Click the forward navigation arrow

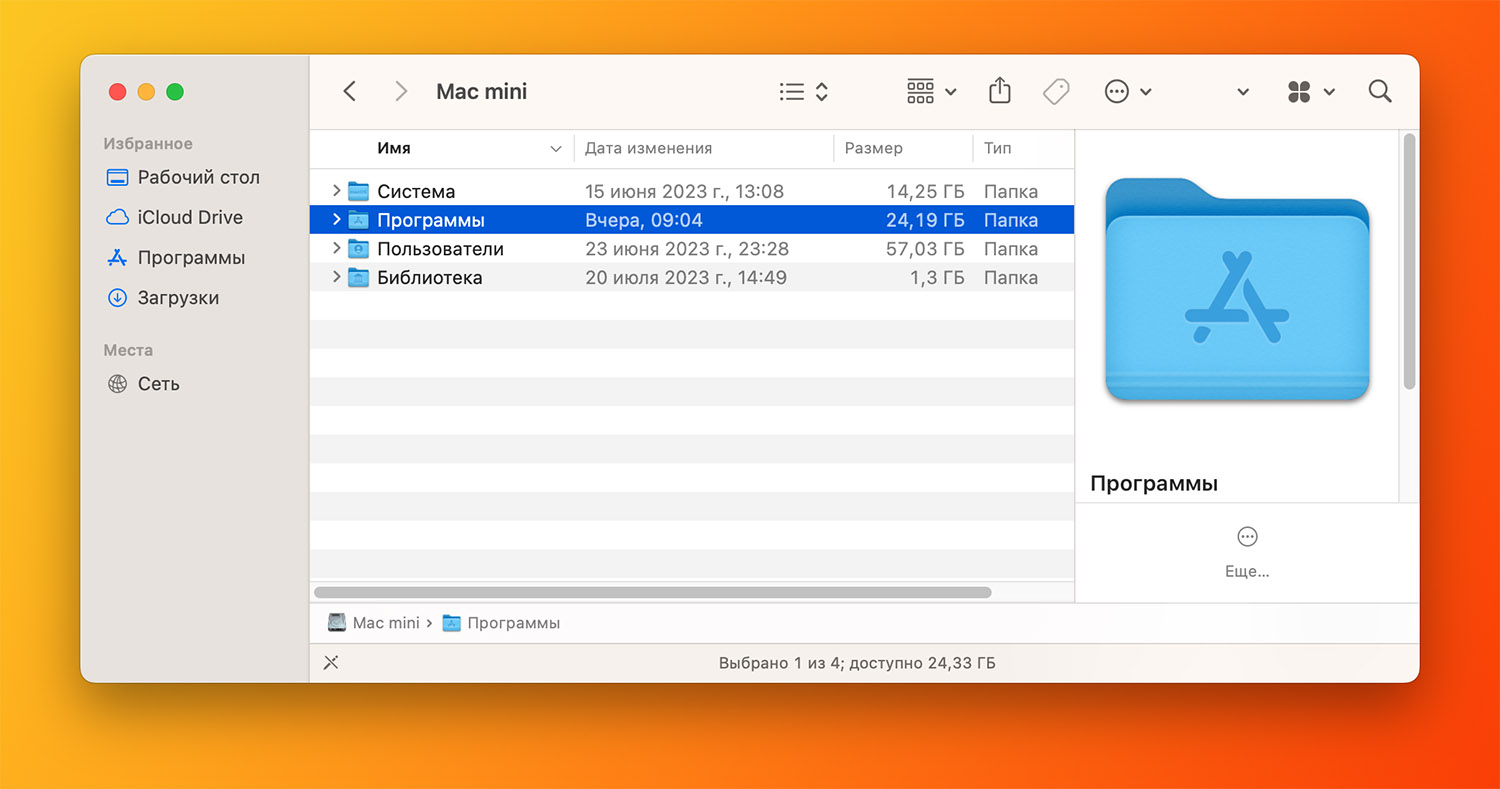pos(401,91)
